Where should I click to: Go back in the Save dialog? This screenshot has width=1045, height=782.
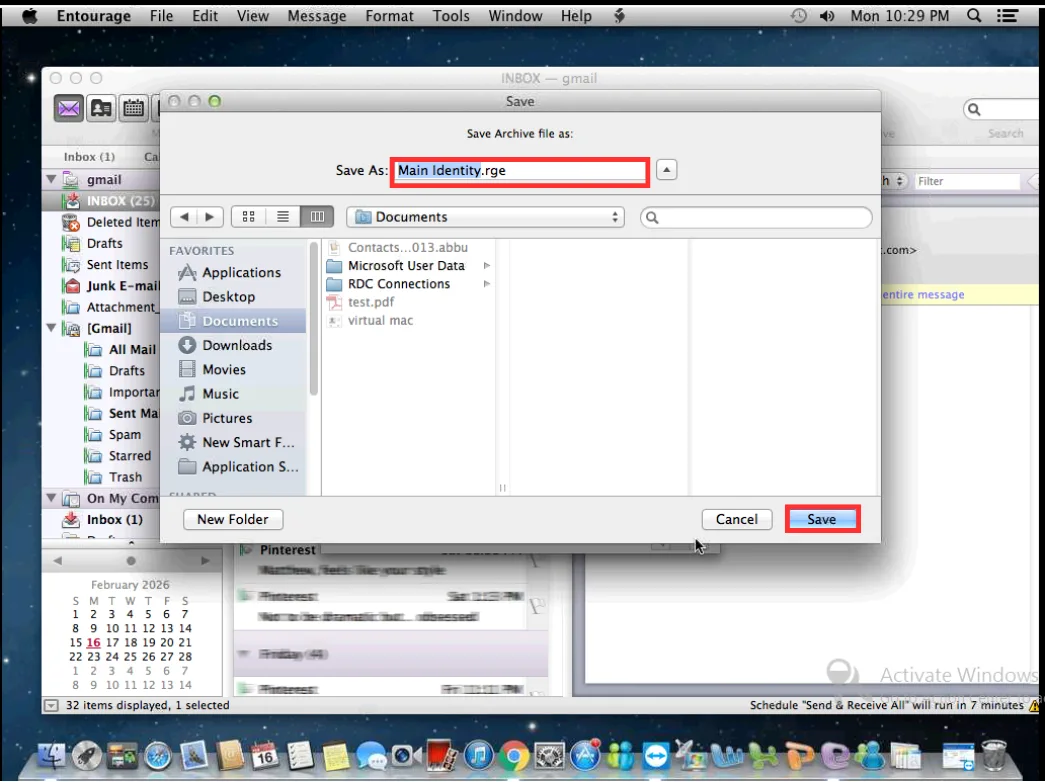184,217
